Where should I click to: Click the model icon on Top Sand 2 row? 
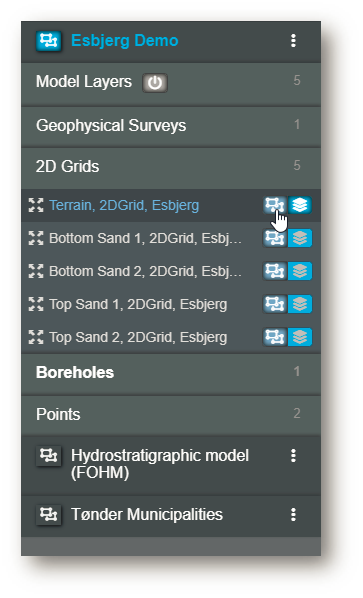click(275, 337)
